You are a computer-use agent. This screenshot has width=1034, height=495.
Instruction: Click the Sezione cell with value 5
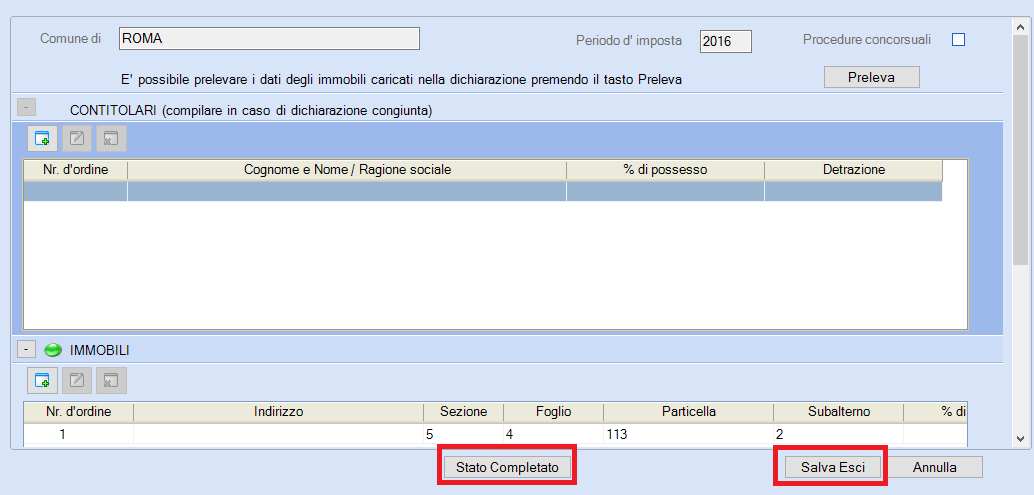(464, 434)
